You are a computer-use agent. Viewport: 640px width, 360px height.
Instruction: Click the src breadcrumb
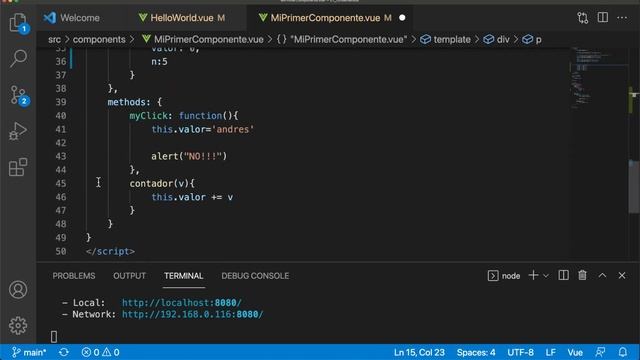(x=54, y=40)
